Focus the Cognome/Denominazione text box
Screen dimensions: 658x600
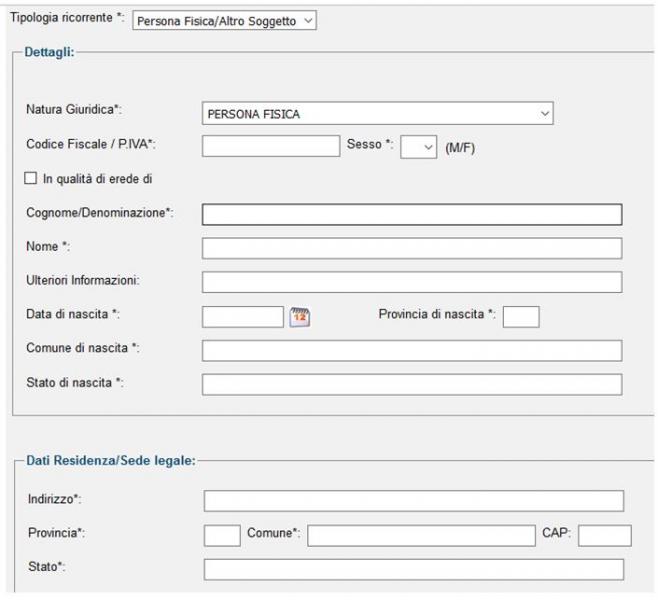click(x=412, y=215)
